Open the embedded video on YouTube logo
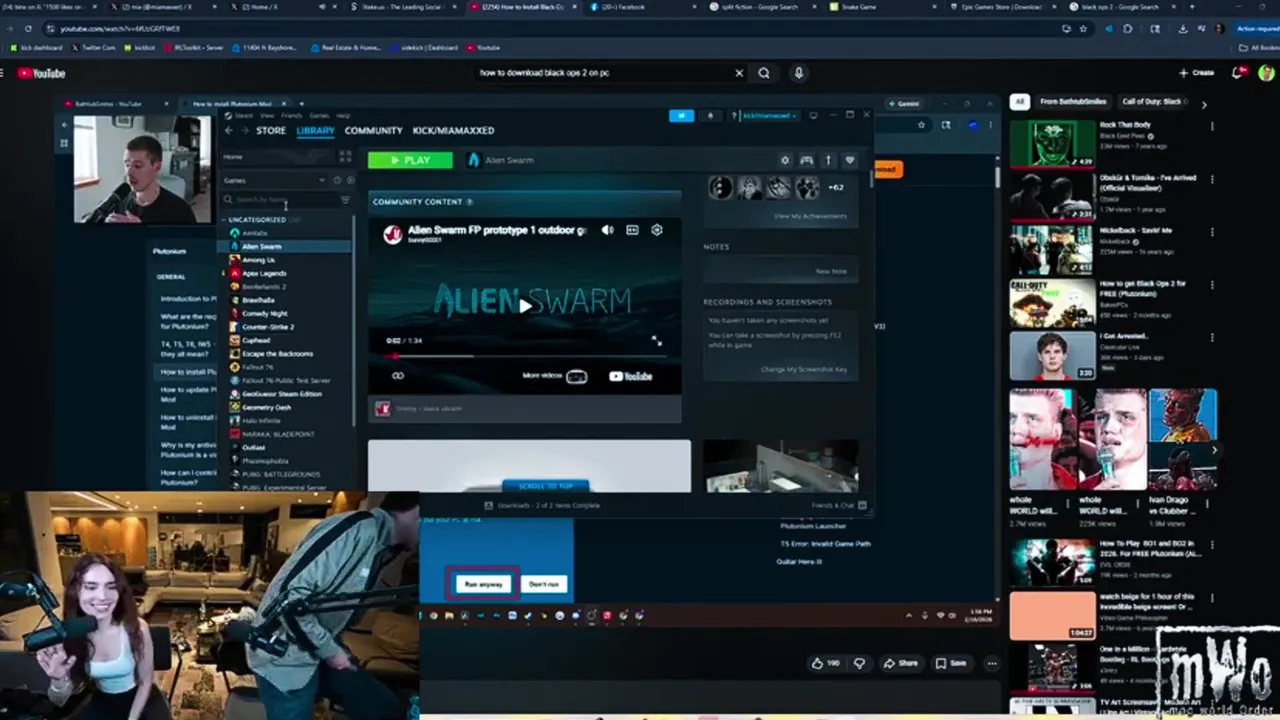Viewport: 1280px width, 720px height. [631, 376]
